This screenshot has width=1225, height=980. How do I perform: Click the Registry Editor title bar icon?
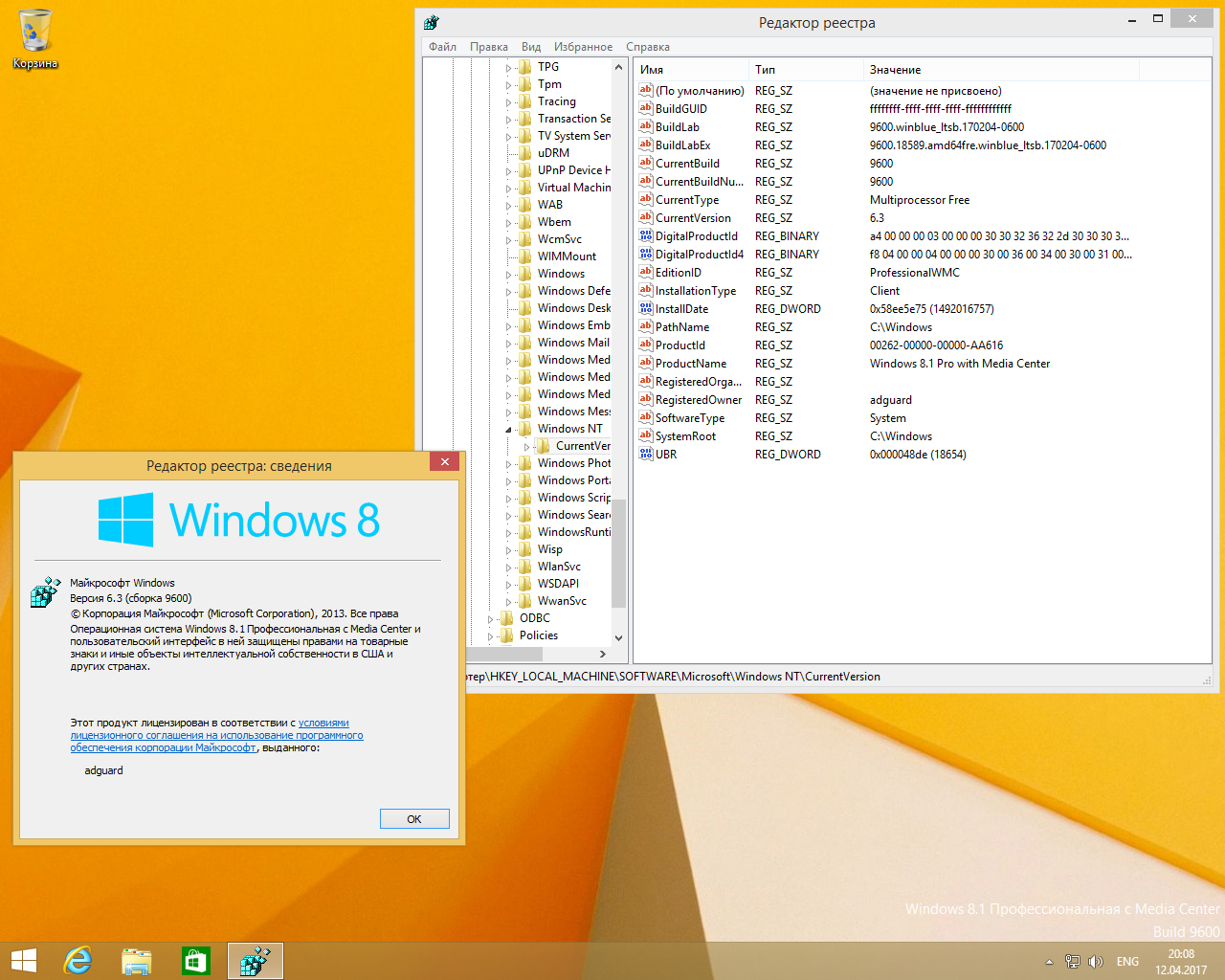pyautogui.click(x=432, y=22)
